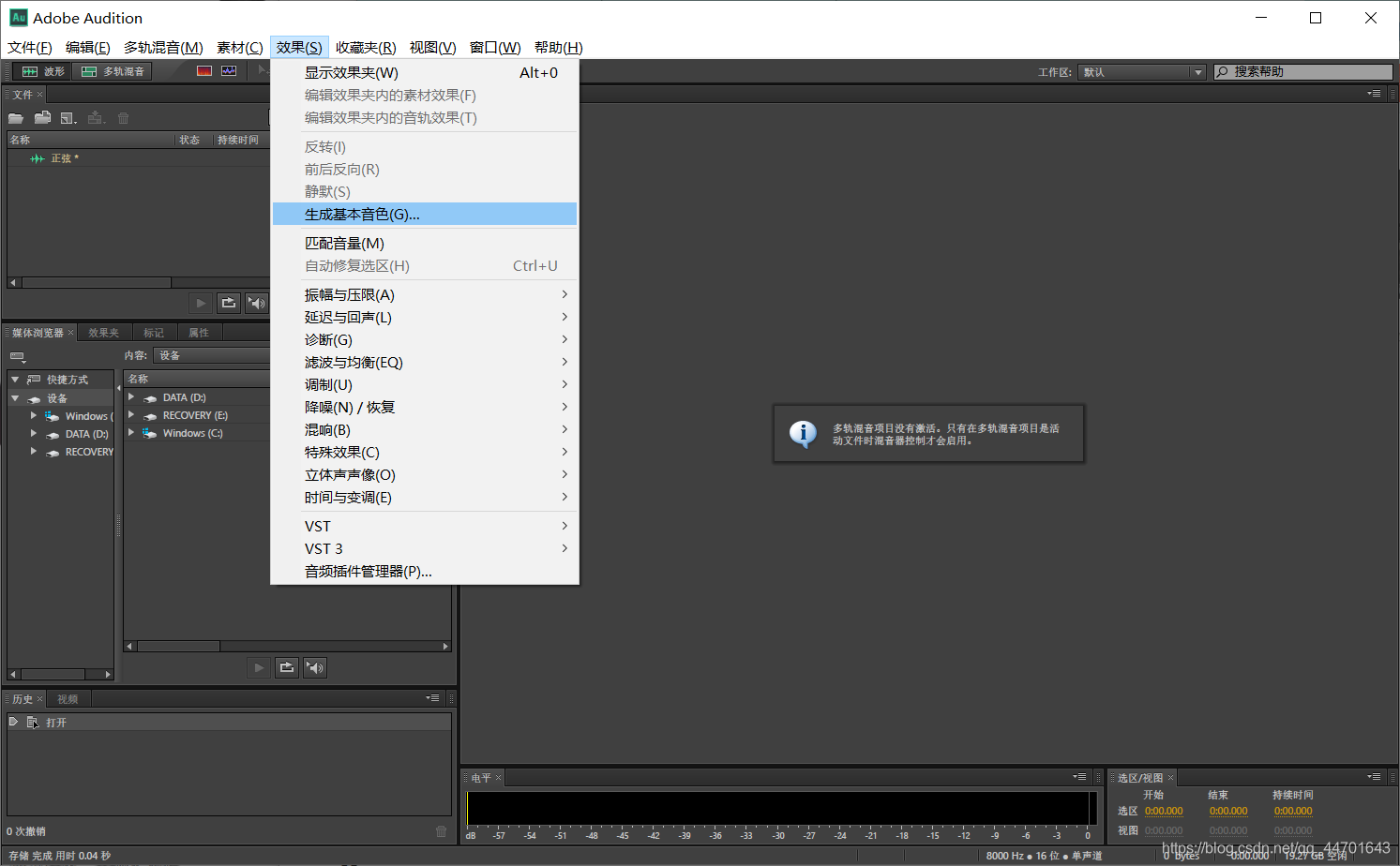Switch to the Properties tab
This screenshot has height=866, width=1400.
pyautogui.click(x=199, y=333)
